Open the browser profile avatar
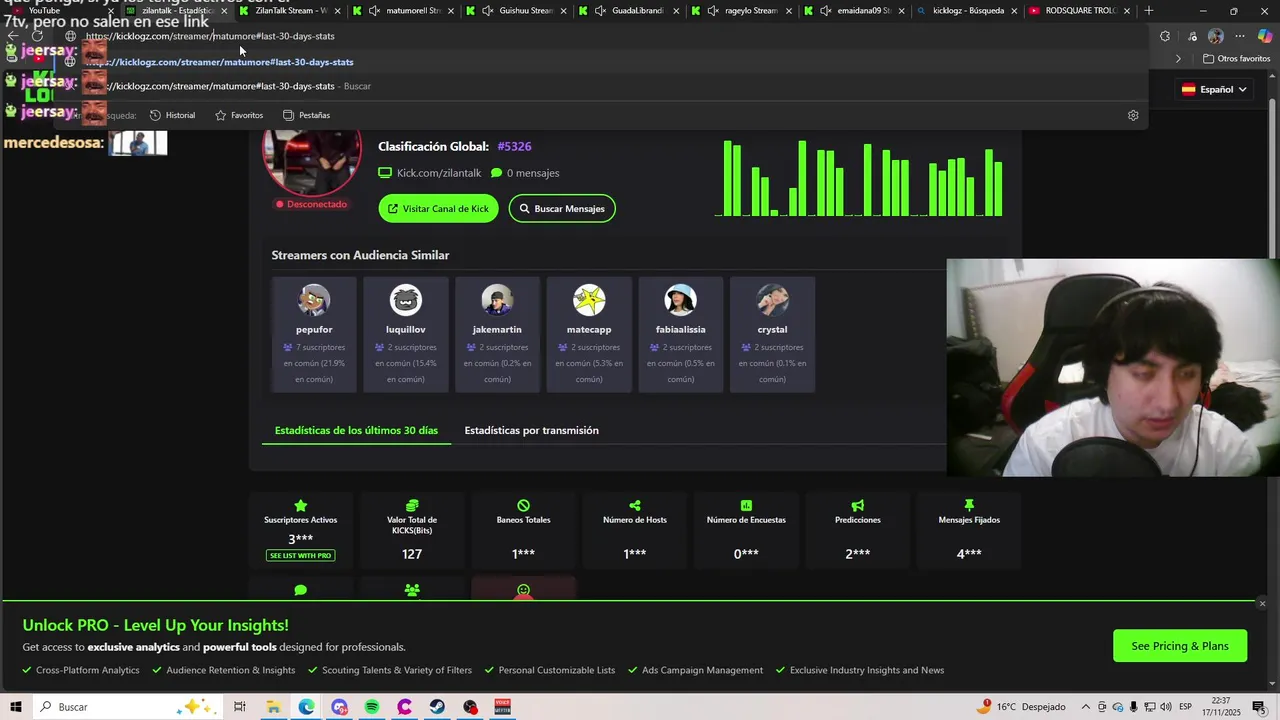The height and width of the screenshot is (720, 1280). click(x=1215, y=37)
